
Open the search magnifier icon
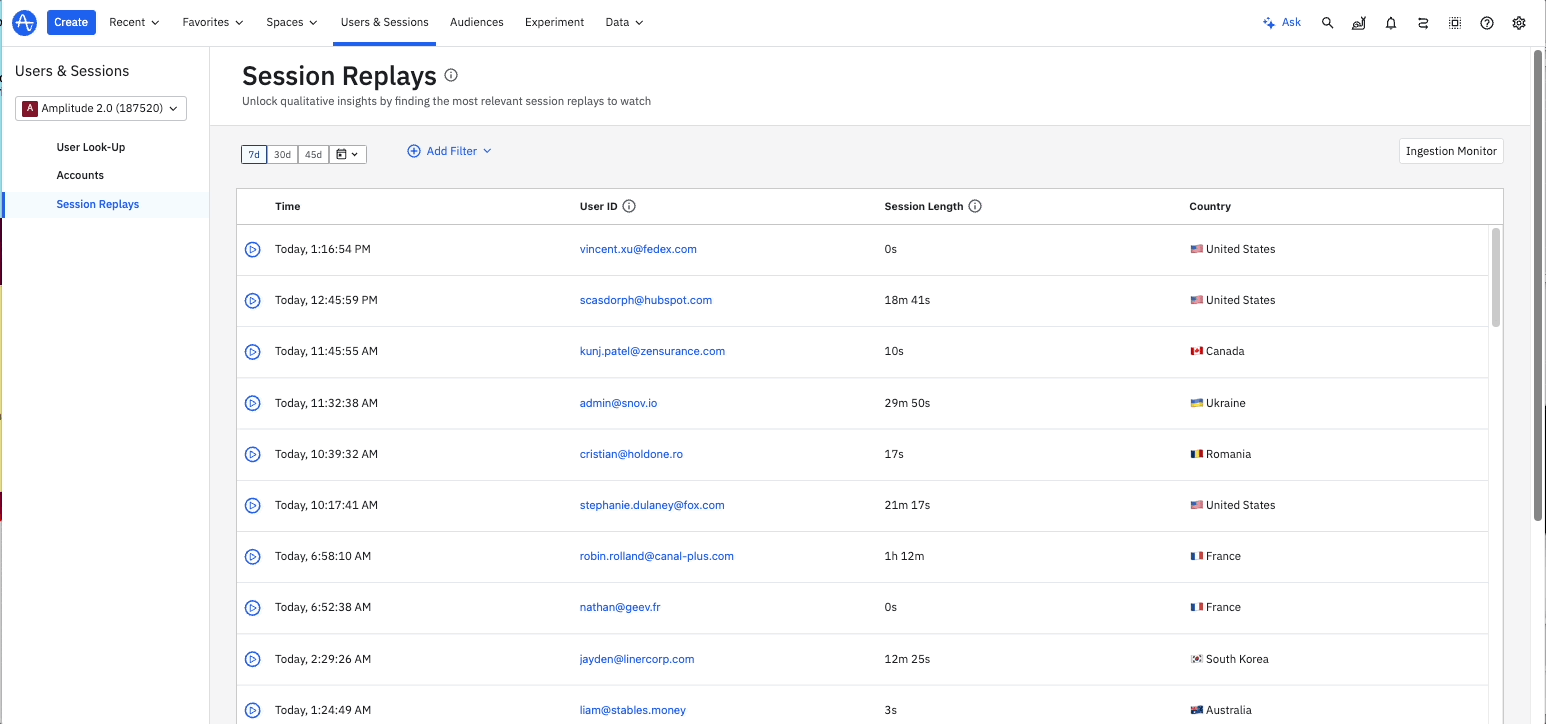click(1327, 22)
